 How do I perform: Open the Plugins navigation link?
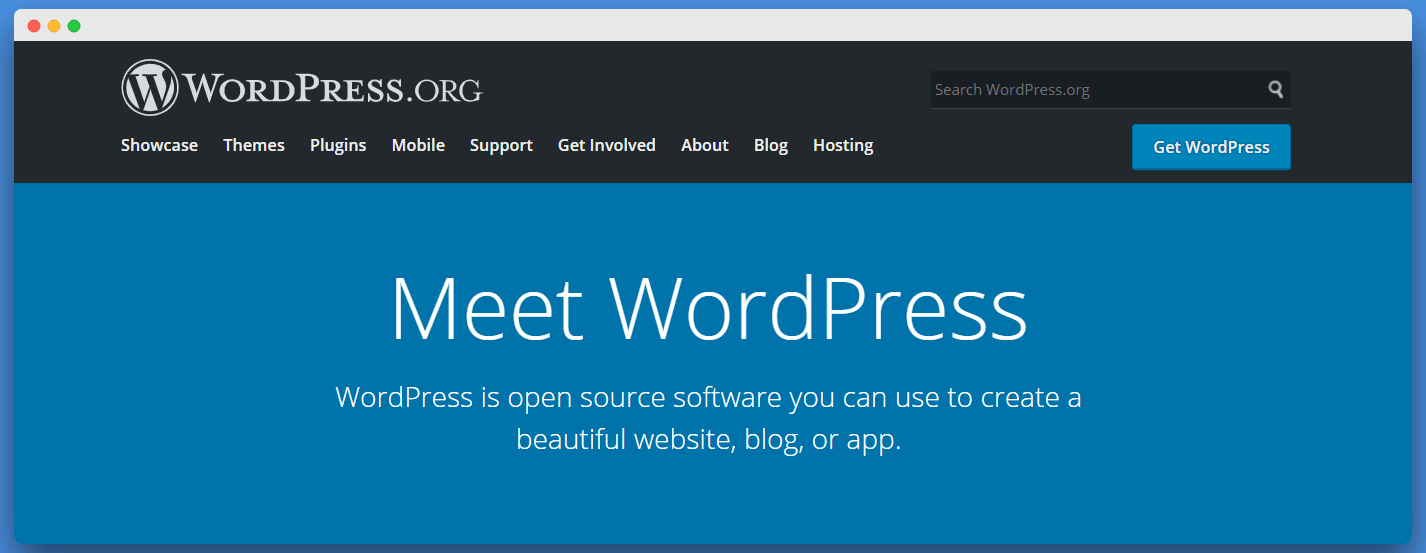[338, 145]
